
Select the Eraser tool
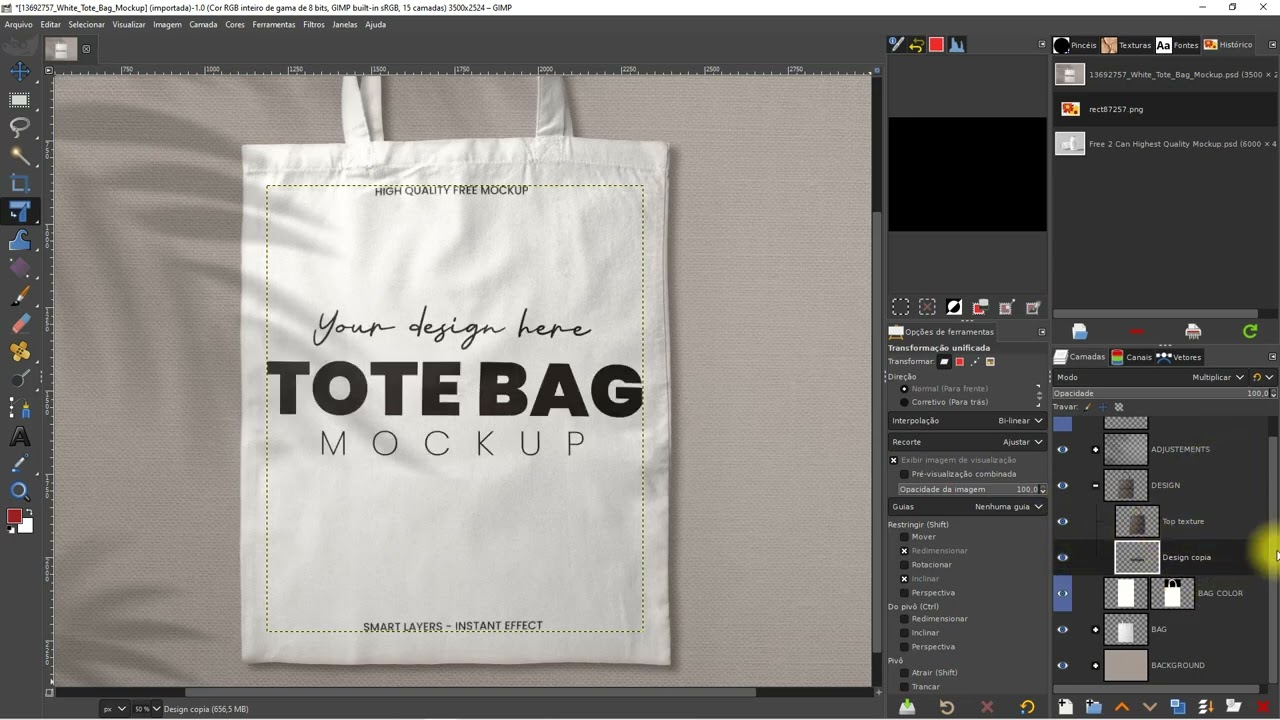[19, 324]
